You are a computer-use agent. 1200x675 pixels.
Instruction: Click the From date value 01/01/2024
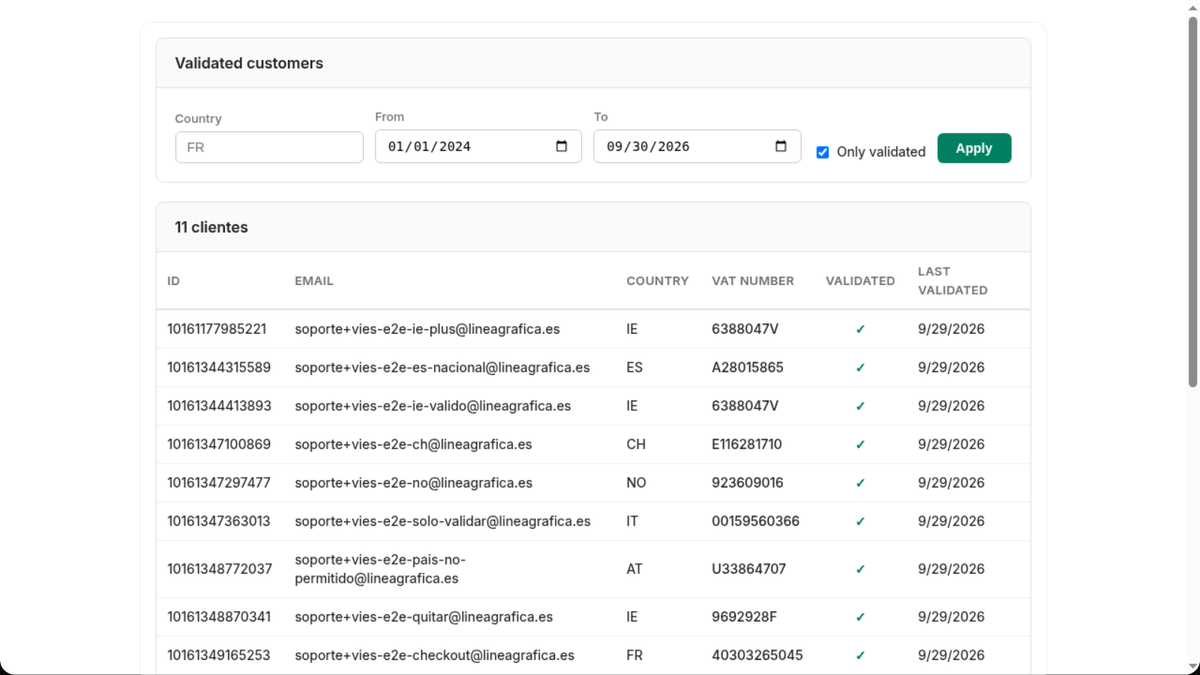point(430,146)
